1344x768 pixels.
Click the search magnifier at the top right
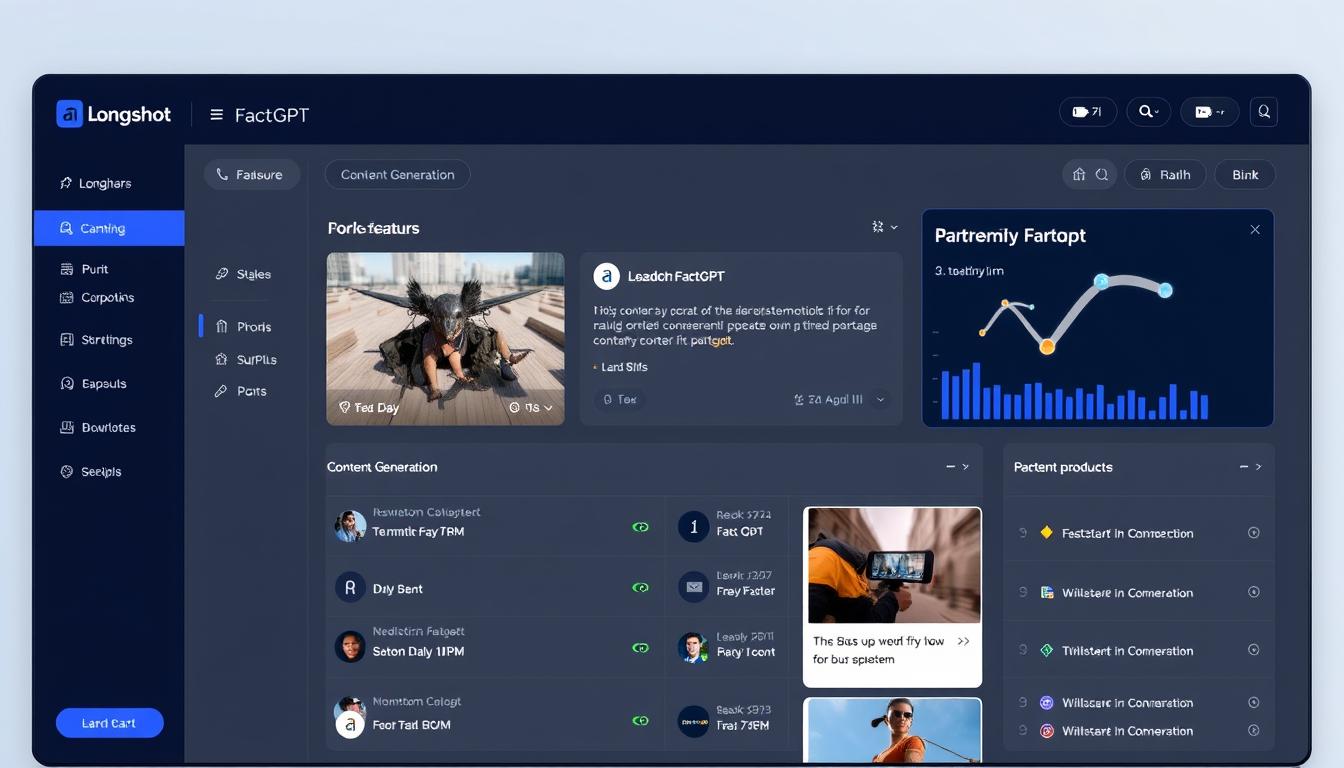[x=1263, y=111]
